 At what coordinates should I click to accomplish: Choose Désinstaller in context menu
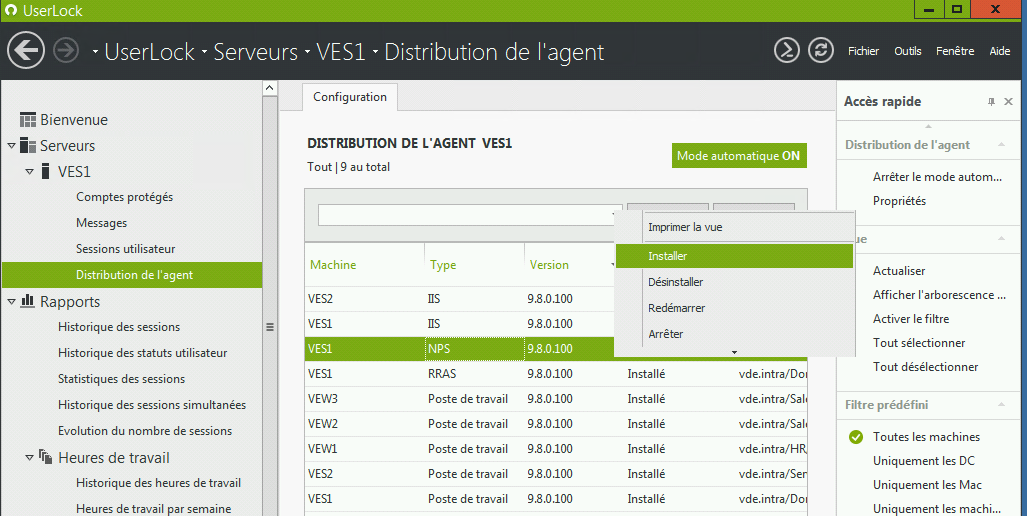pyautogui.click(x=735, y=282)
